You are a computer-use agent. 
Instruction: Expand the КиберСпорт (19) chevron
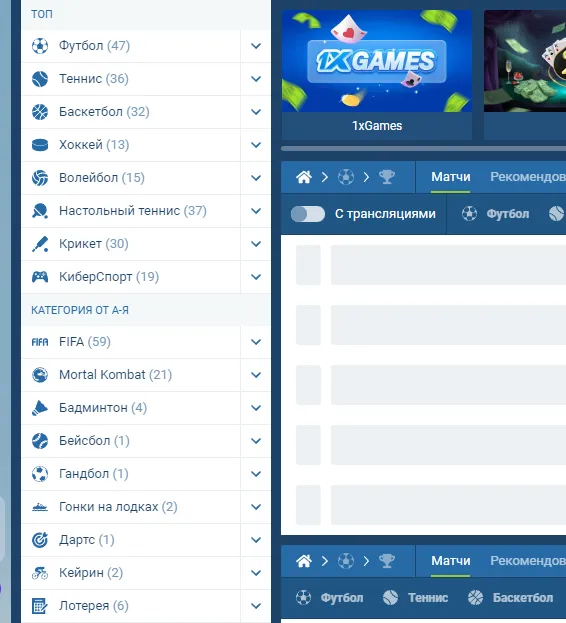pyautogui.click(x=256, y=277)
